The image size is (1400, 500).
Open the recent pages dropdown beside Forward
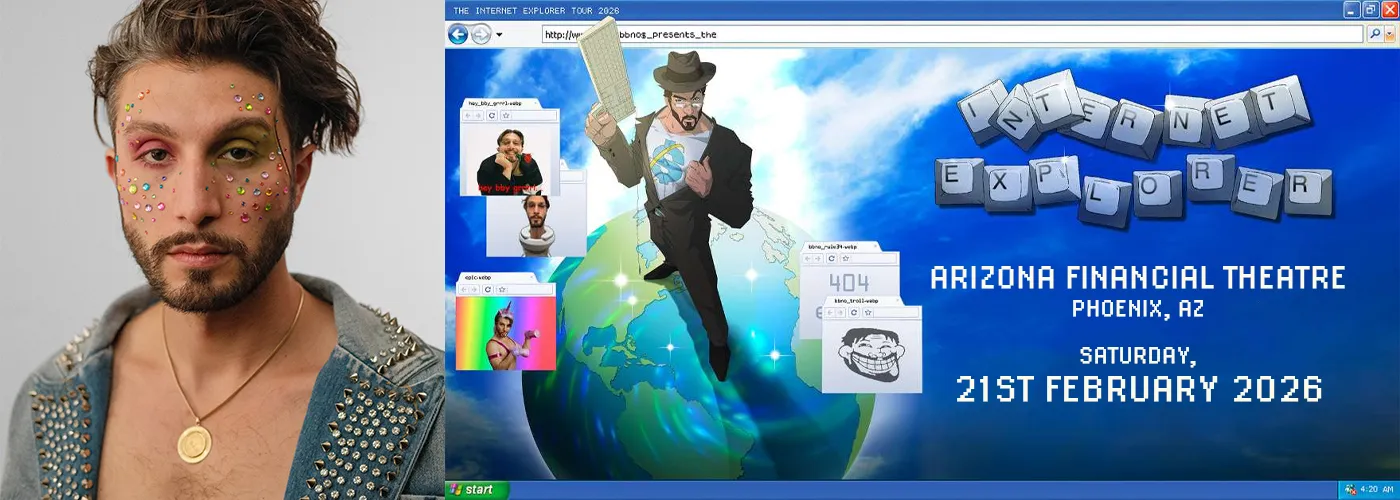pos(499,35)
